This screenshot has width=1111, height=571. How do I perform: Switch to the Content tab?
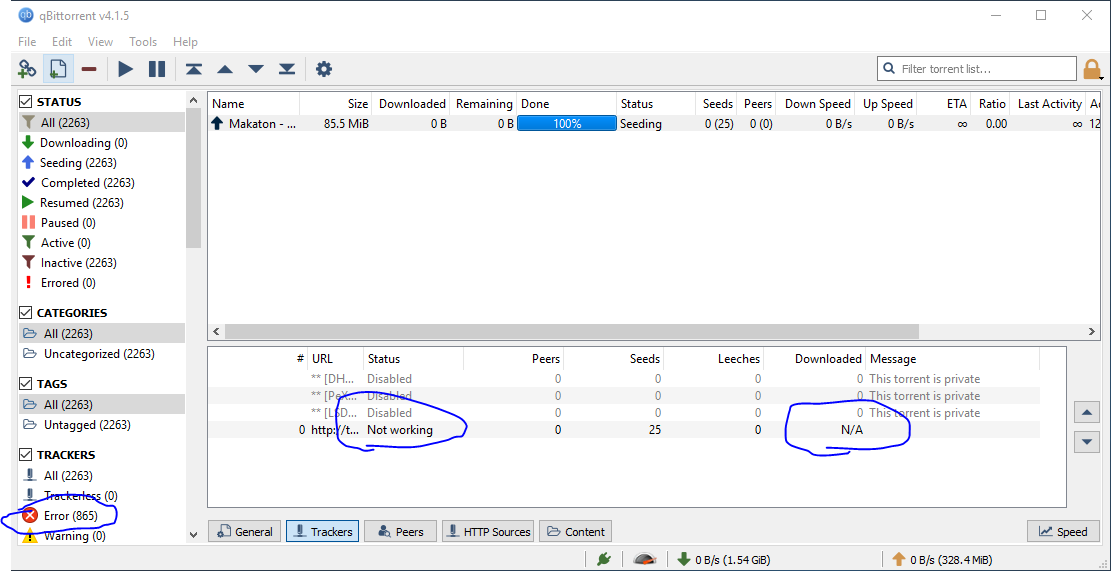point(575,531)
